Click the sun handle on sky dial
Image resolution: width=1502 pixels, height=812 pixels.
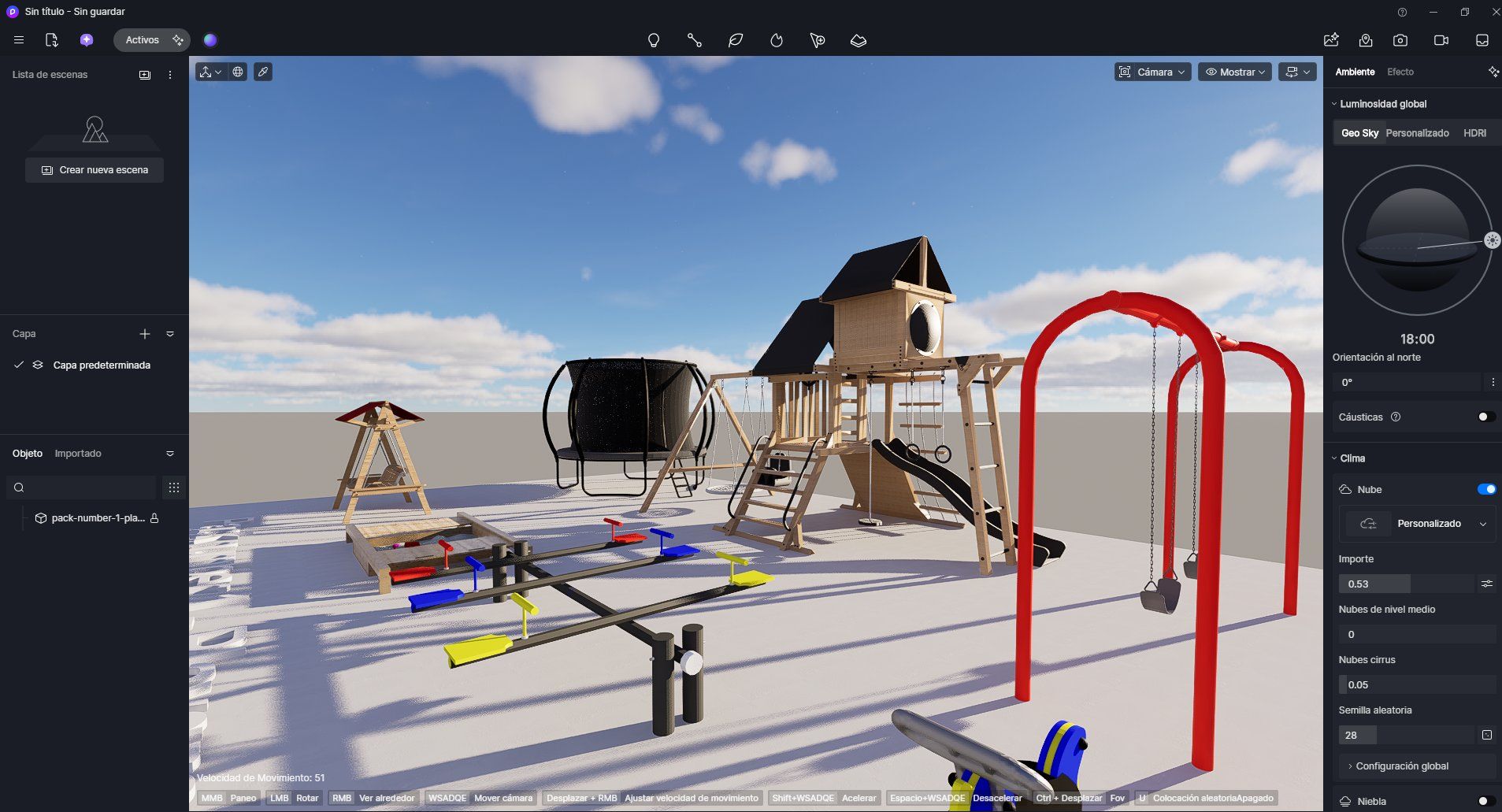pyautogui.click(x=1492, y=240)
